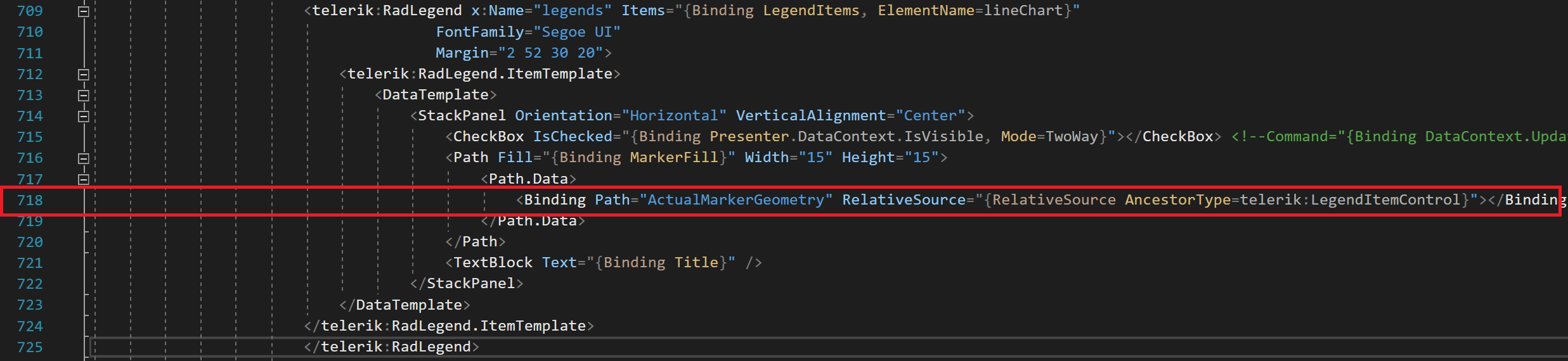Click the Margin value "2 52 30 20"
Viewport: 1568px width, 361px height.
550,53
